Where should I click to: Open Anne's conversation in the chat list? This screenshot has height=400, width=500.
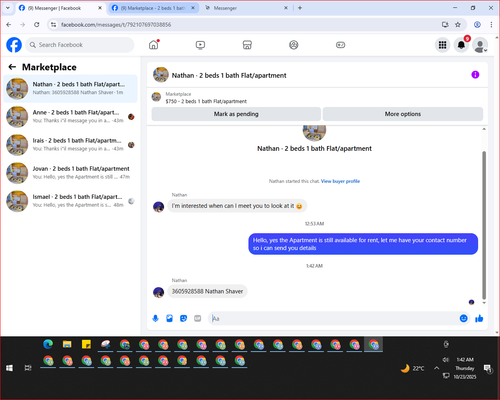[x=70, y=117]
